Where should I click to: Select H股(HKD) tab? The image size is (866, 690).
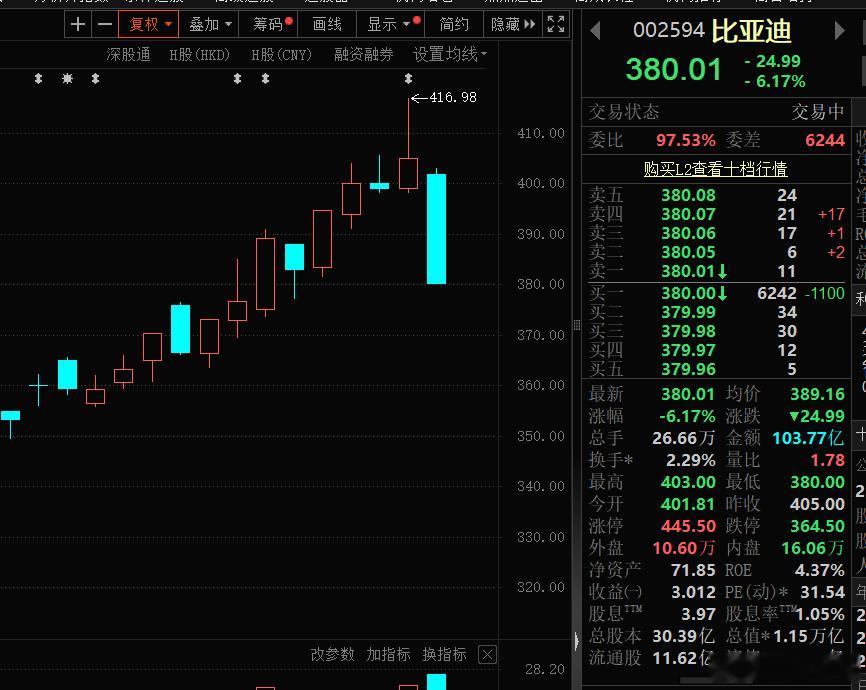[199, 54]
